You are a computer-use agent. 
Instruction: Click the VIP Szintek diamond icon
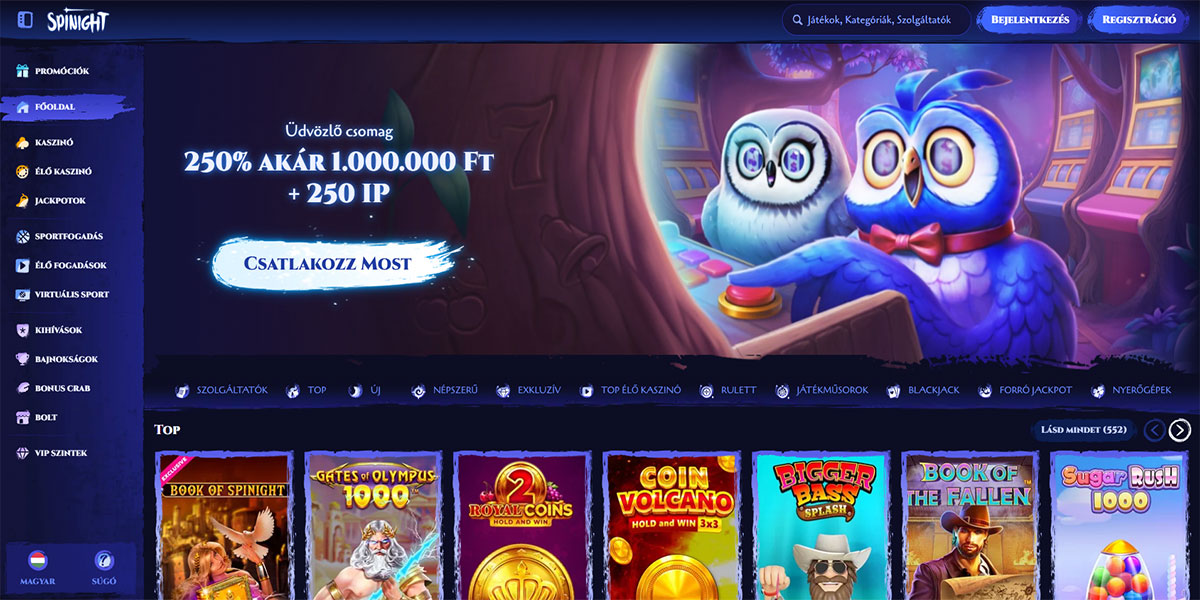coord(23,453)
